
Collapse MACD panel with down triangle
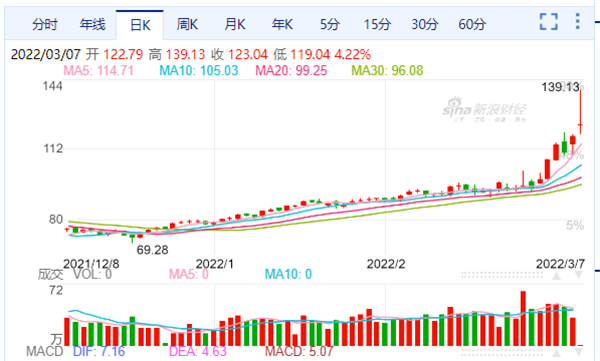coord(578,352)
